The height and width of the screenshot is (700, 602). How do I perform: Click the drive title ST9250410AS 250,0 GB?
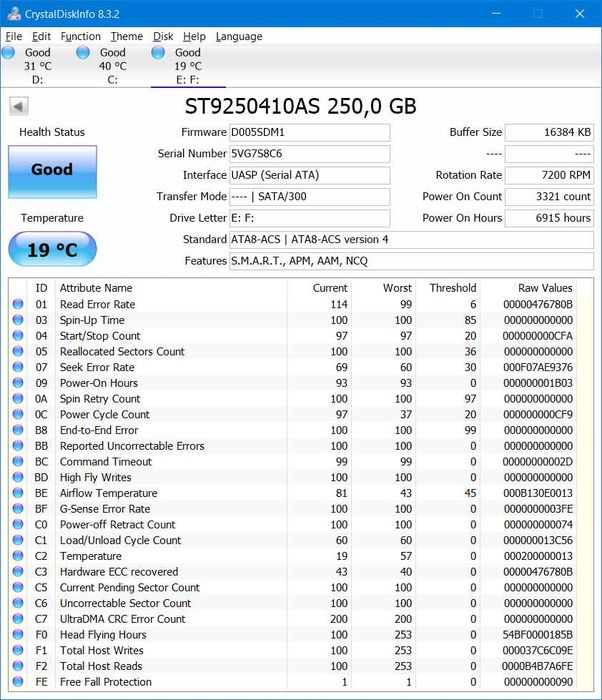click(x=301, y=106)
